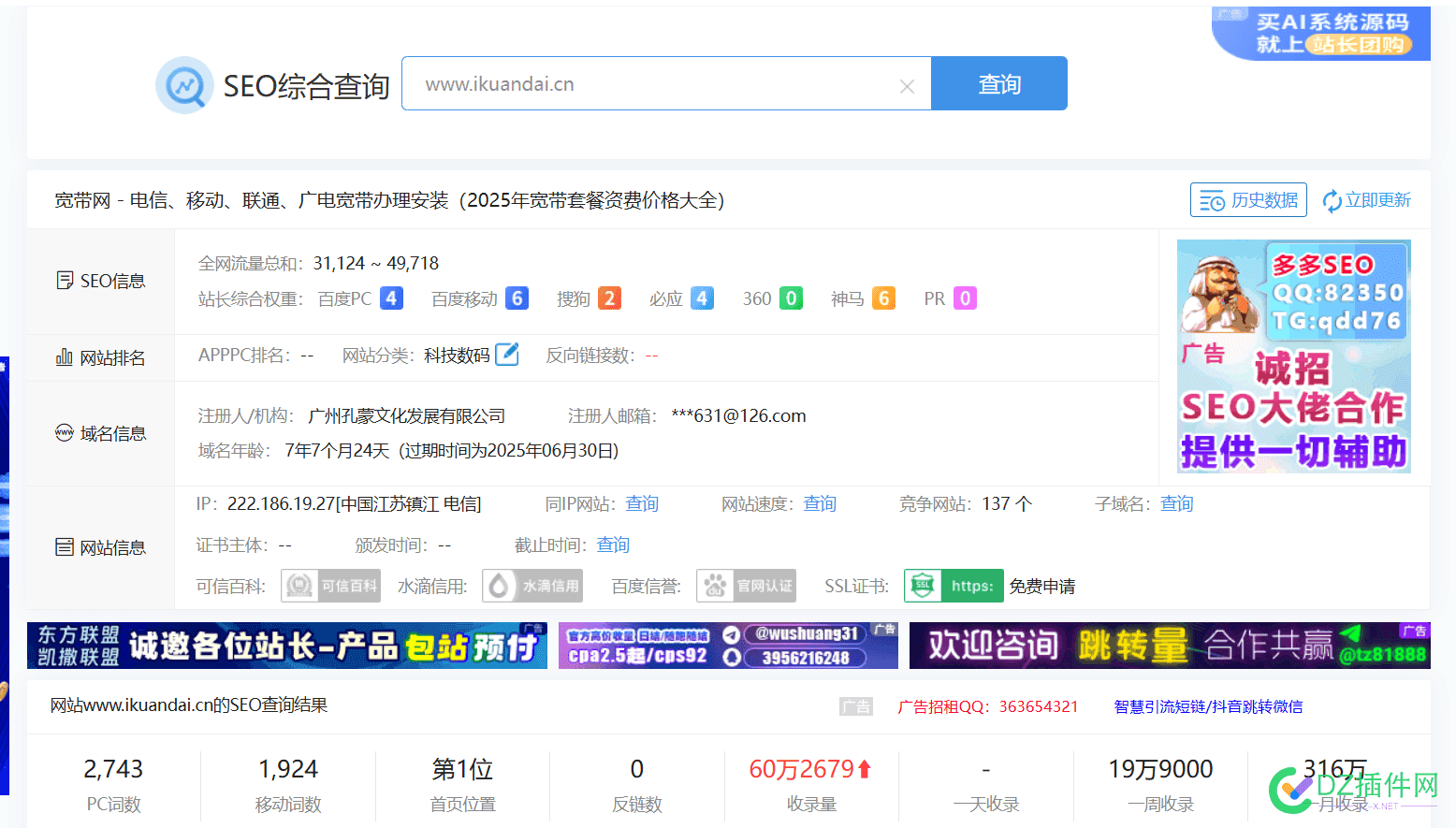1456x828 pixels.
Task: Click the 神马 weight badge 6
Action: (x=884, y=298)
